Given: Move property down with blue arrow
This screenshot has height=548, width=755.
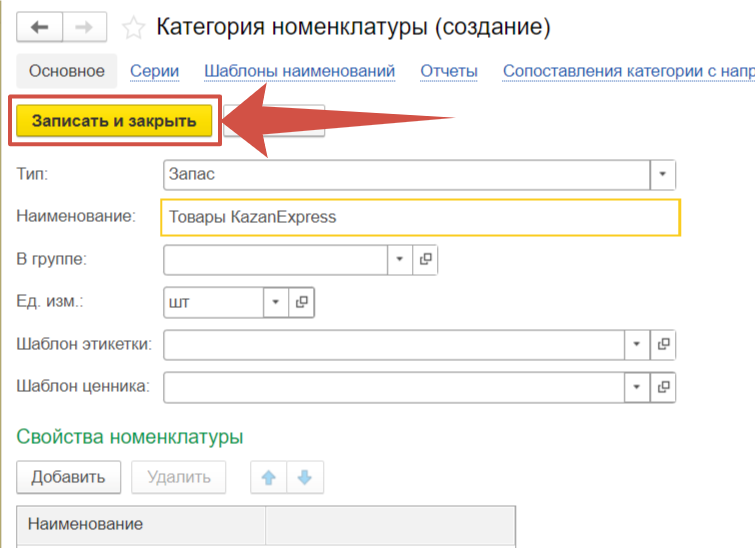Looking at the screenshot, I should click(305, 477).
